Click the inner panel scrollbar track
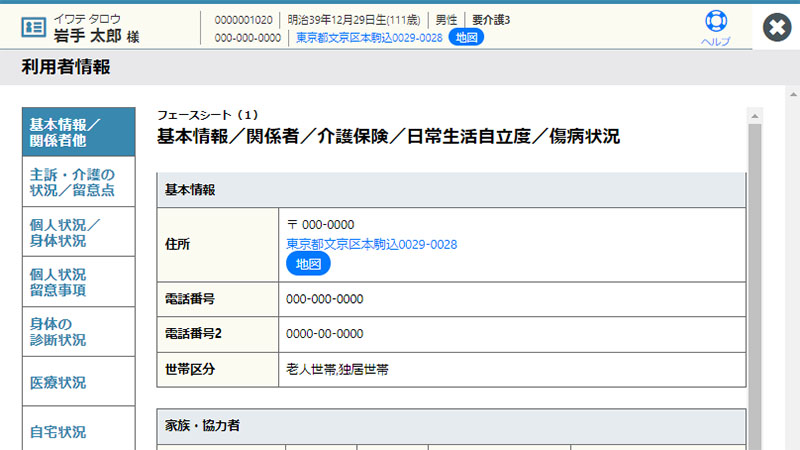Screen dimensions: 800x450 (755, 286)
